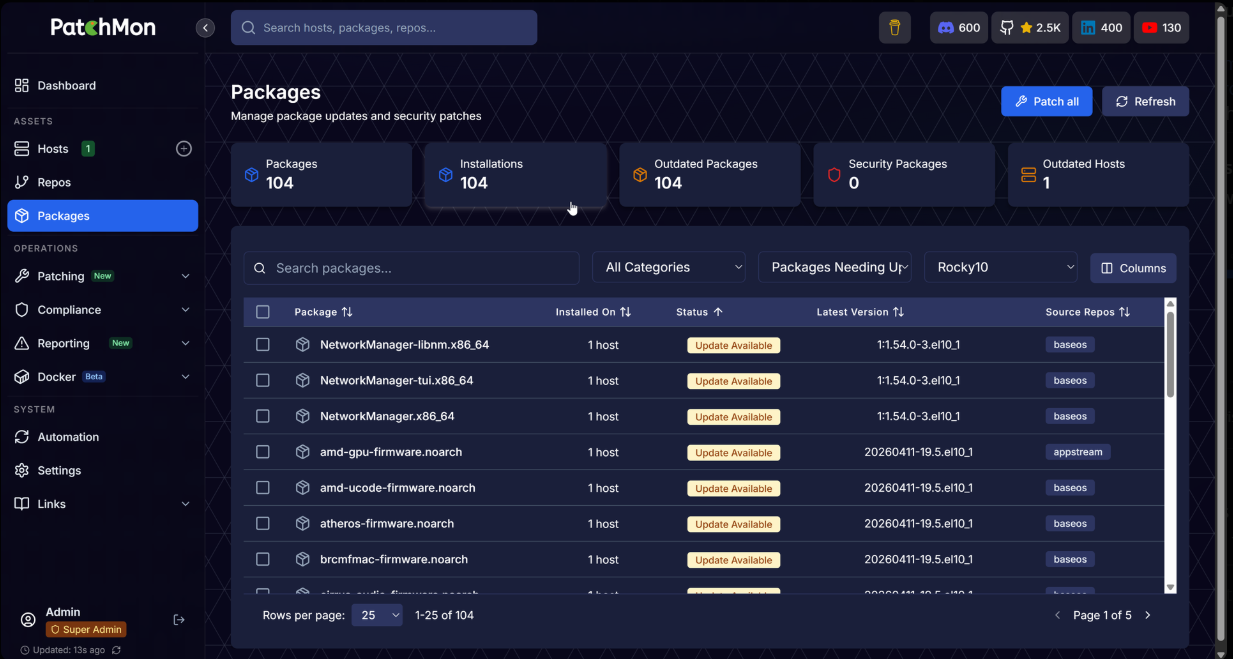The width and height of the screenshot is (1234, 660).
Task: Click the packages table vertical scrollbar
Action: 1170,355
